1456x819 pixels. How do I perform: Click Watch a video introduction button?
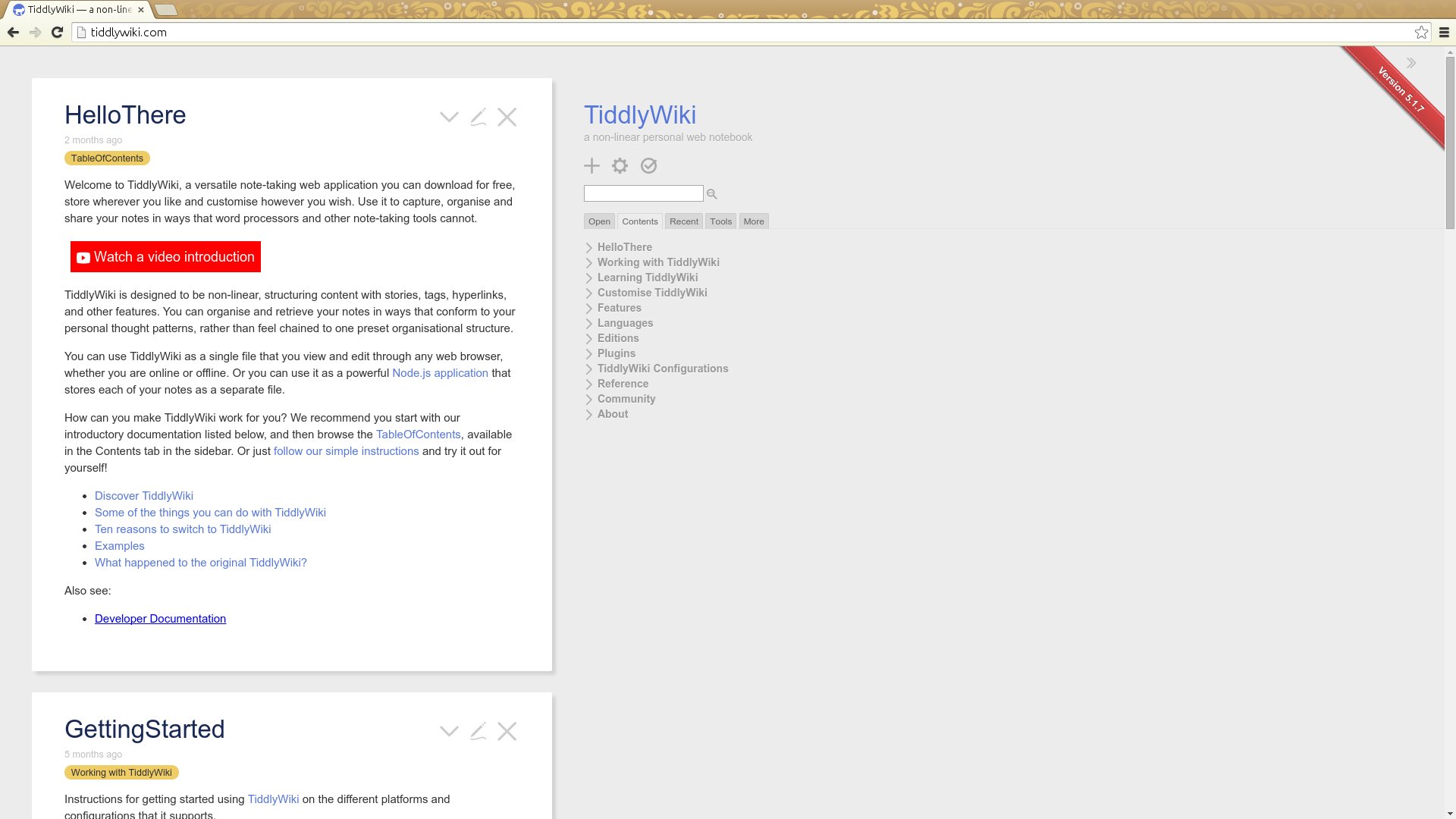165,257
